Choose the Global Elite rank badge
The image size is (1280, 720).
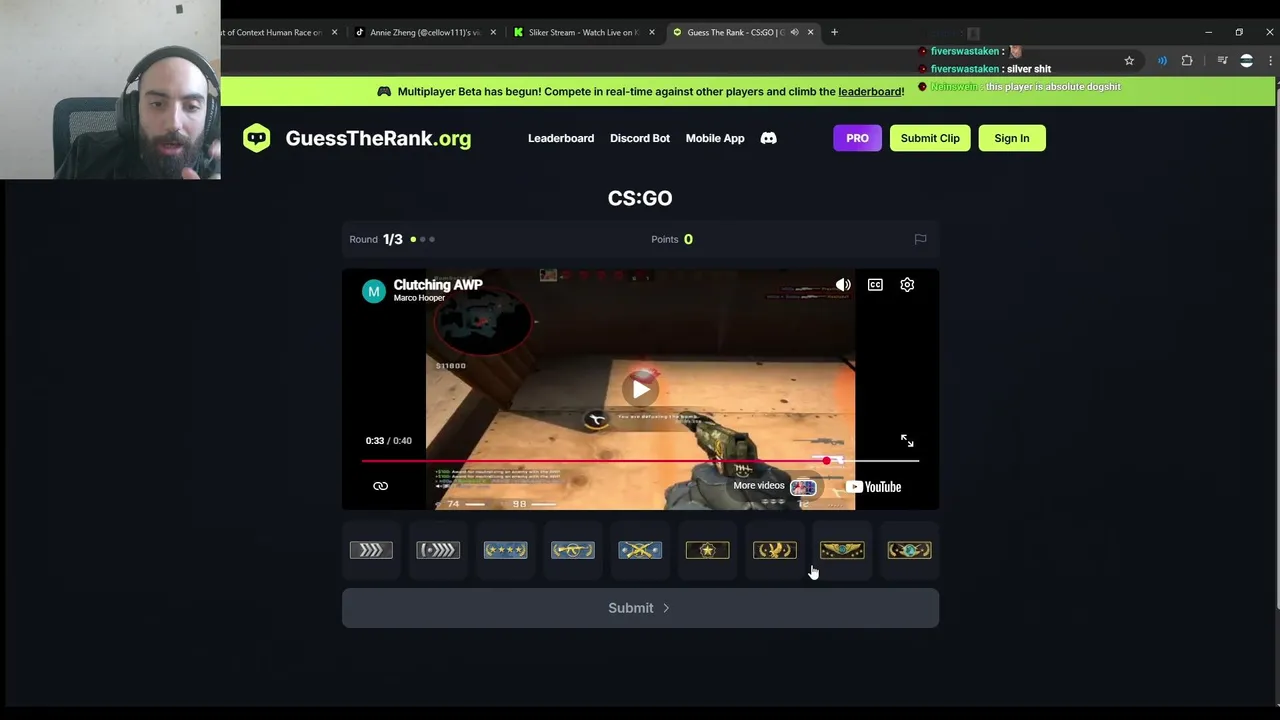909,550
